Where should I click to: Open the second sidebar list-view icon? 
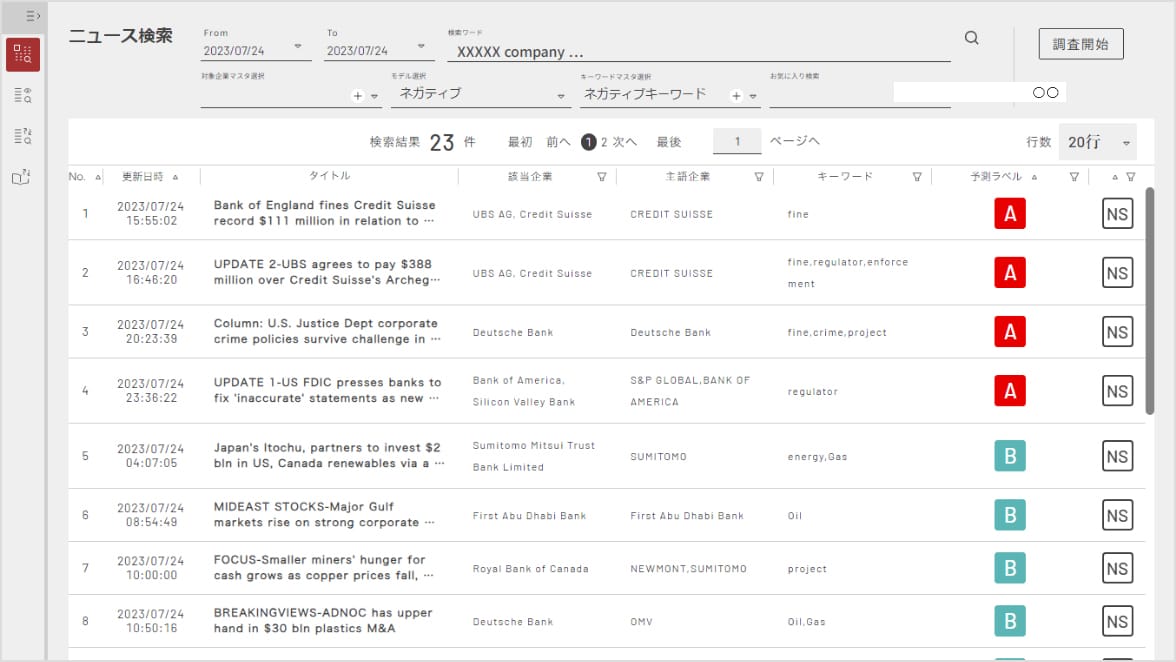(x=22, y=95)
